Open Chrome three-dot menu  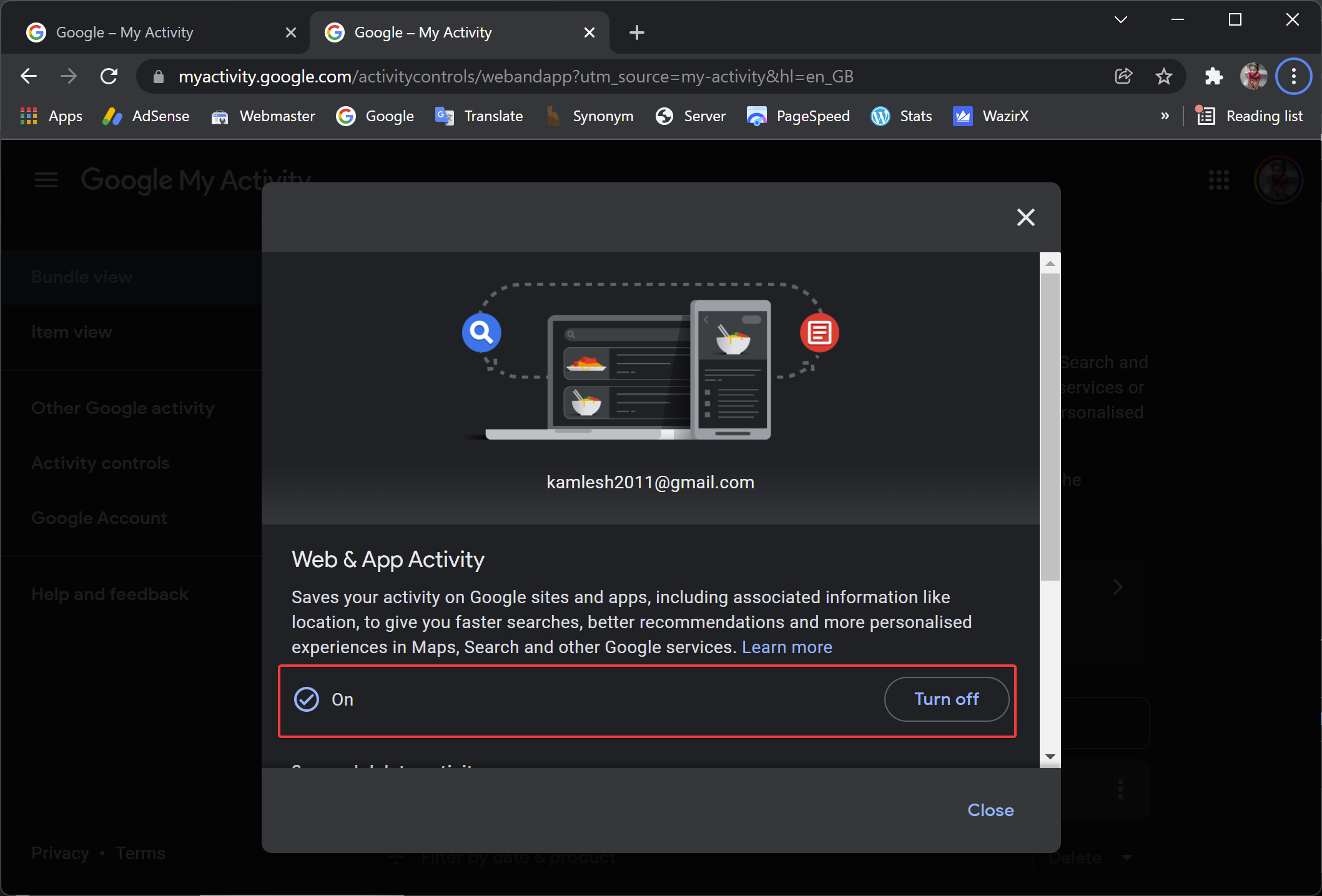(x=1293, y=76)
